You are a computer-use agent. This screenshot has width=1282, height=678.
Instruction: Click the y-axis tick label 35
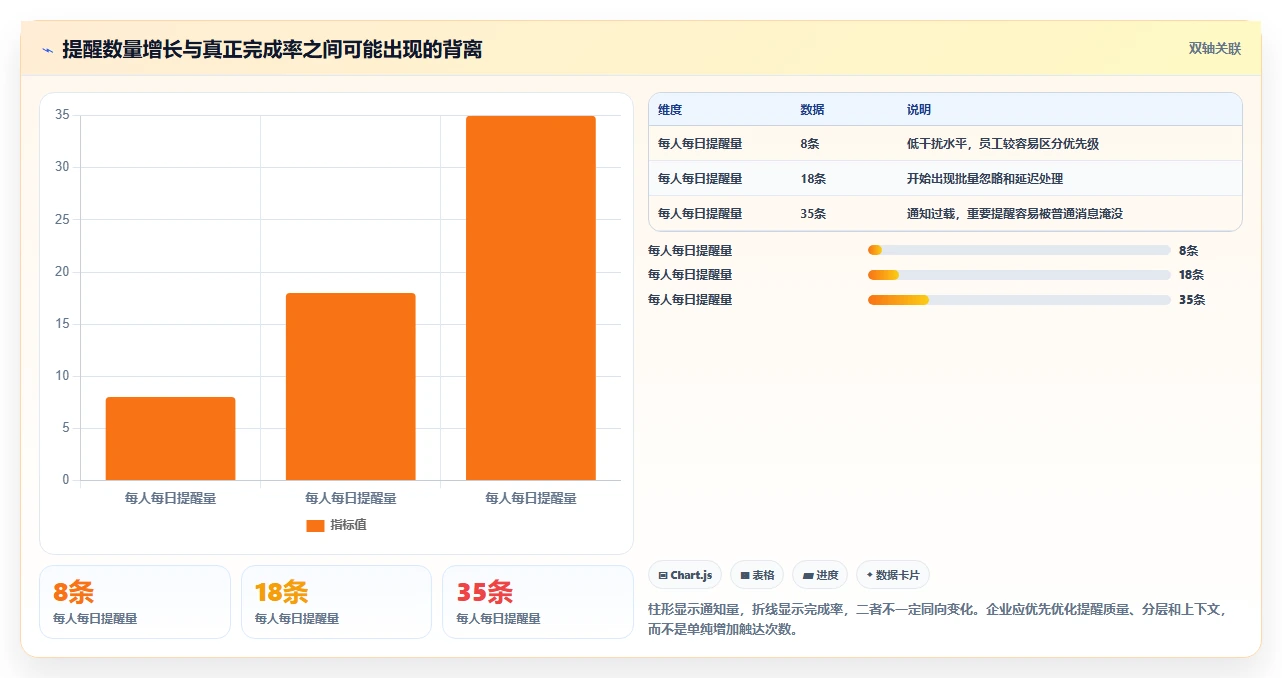(x=62, y=115)
